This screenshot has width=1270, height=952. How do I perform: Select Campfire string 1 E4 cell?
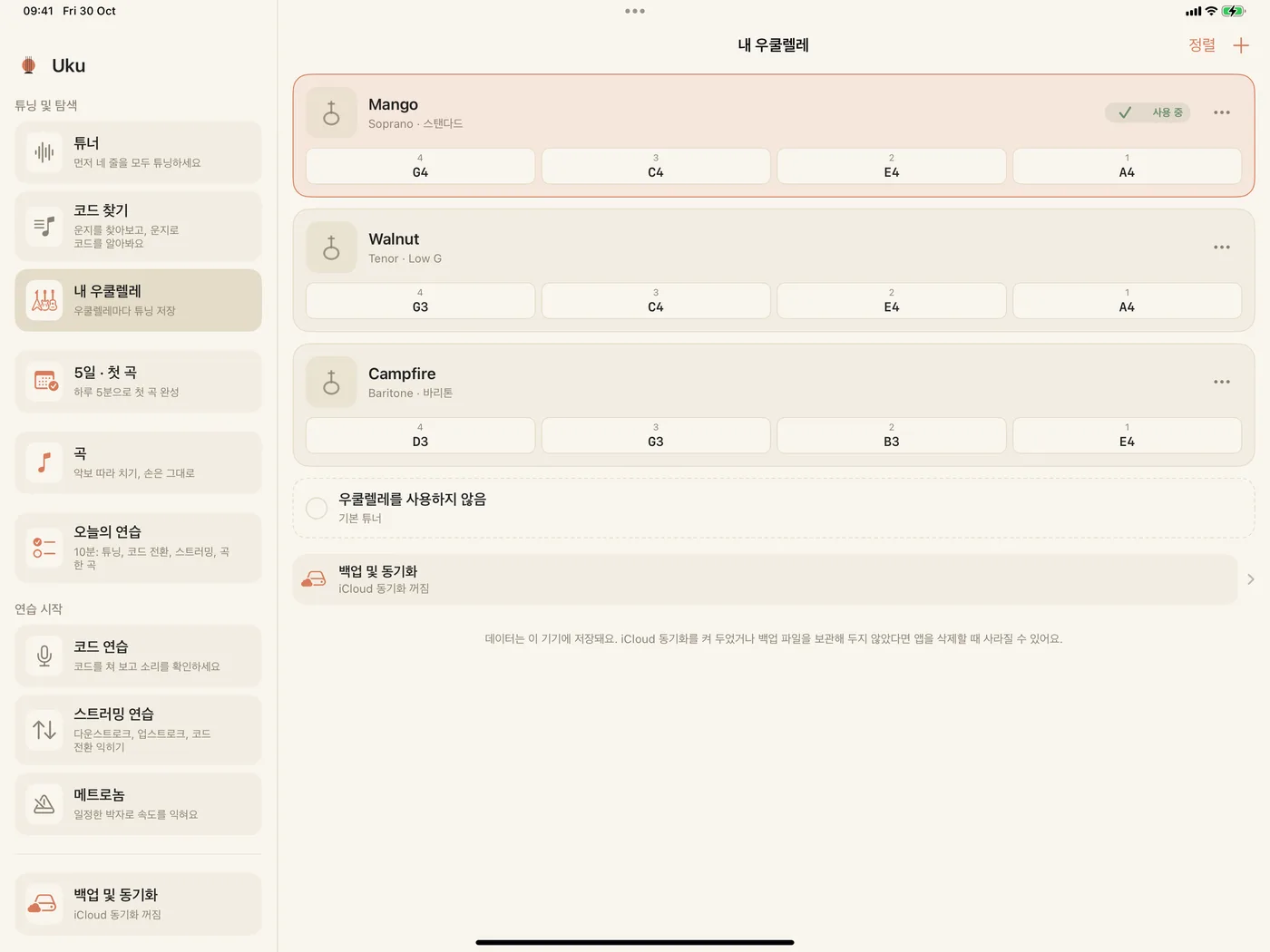click(x=1127, y=435)
